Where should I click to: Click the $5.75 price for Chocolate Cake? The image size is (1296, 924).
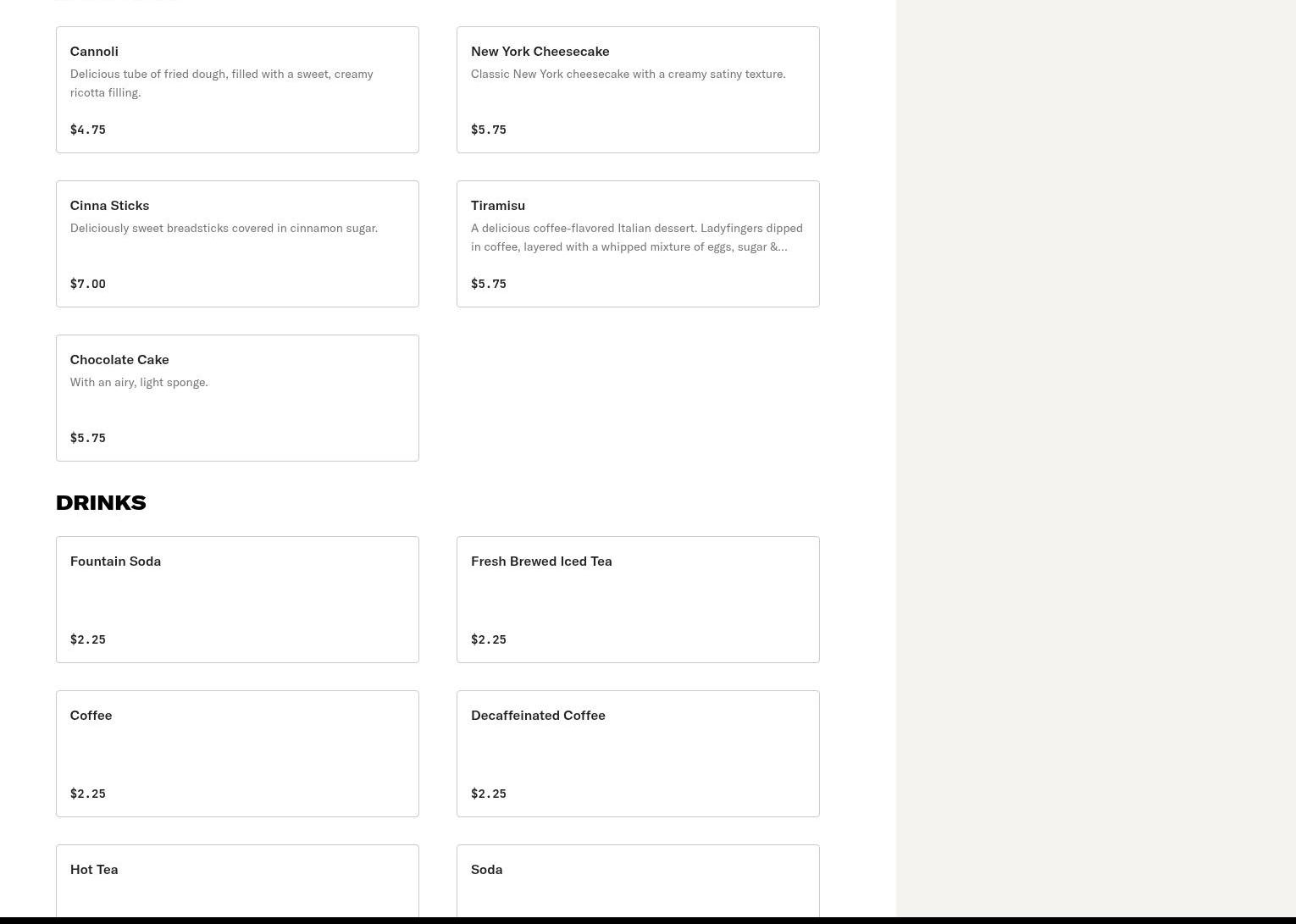(88, 438)
